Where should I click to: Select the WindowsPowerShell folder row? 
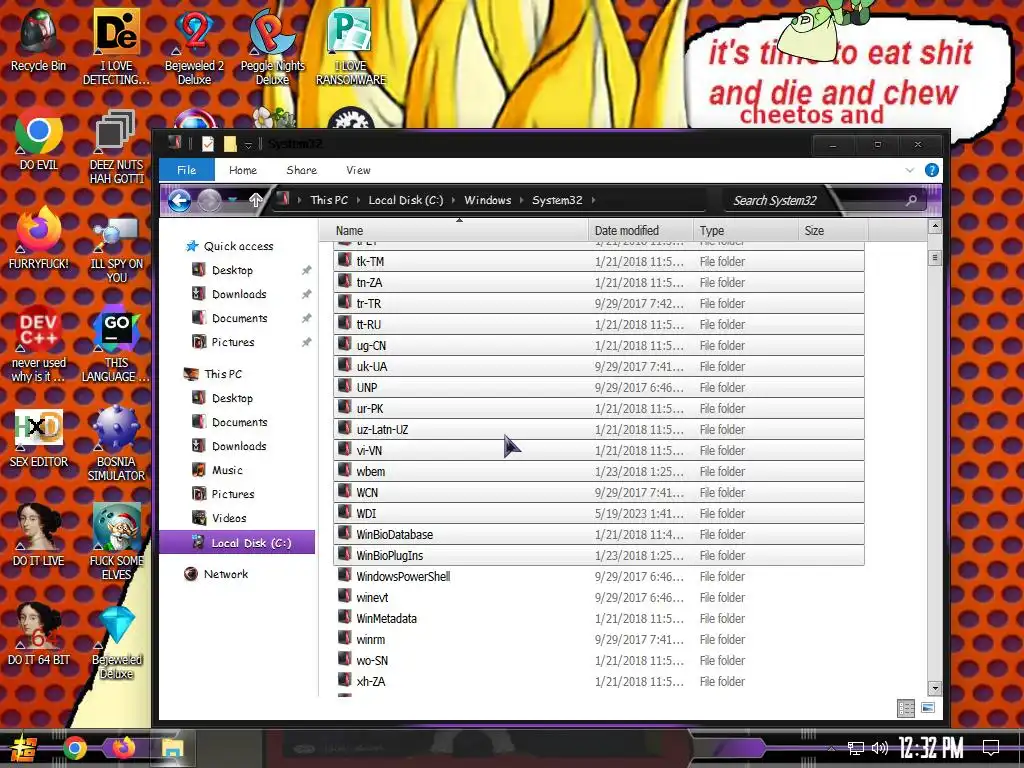(x=599, y=577)
